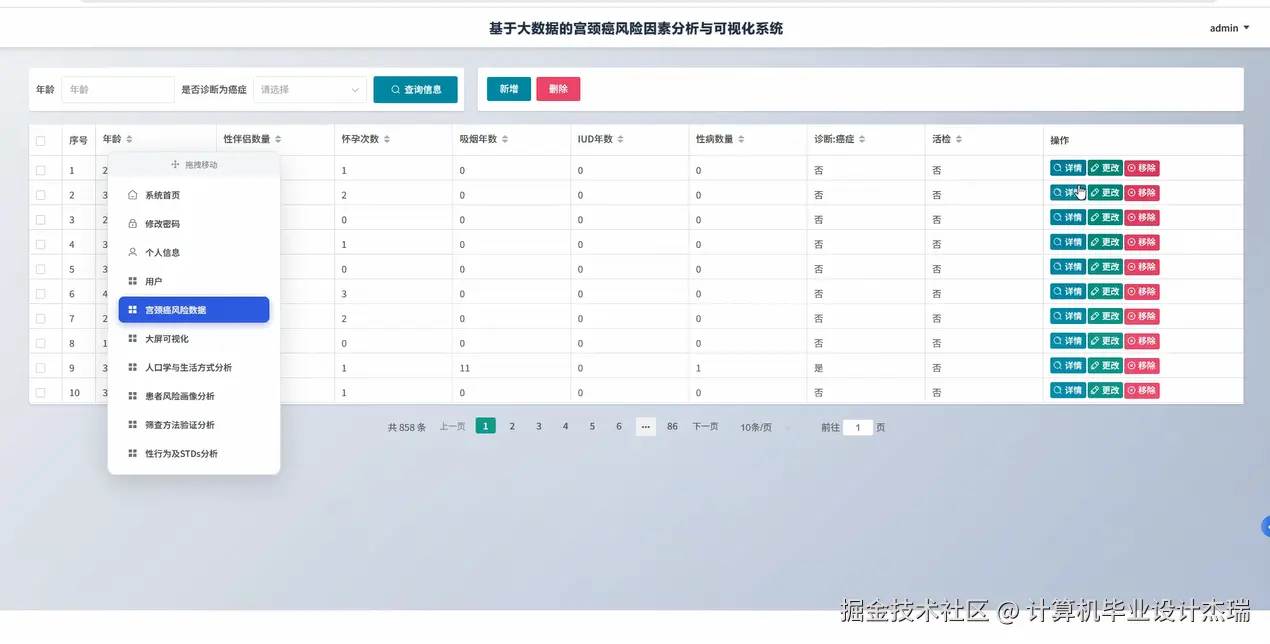Click the home icon beside 系统首页
Screen dimensions: 1270x644
[x=133, y=195]
